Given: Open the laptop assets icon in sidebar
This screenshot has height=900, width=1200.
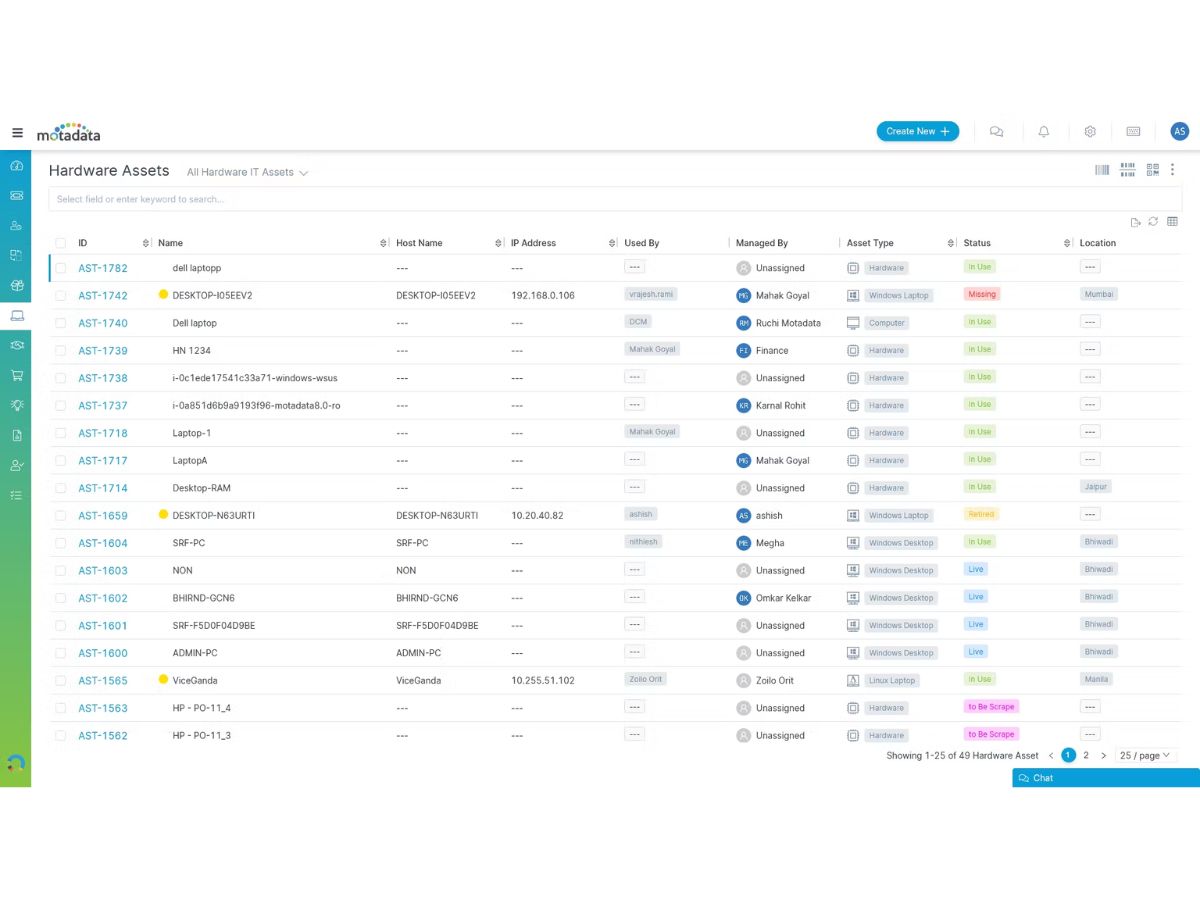Looking at the screenshot, I should click(16, 316).
